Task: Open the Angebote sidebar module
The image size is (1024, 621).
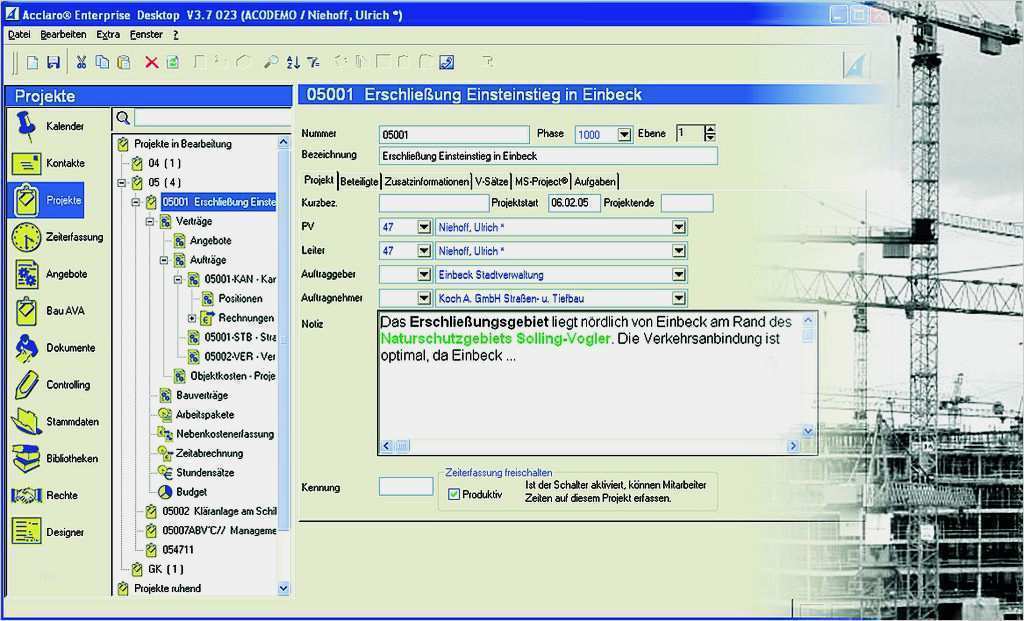Action: pyautogui.click(x=48, y=274)
